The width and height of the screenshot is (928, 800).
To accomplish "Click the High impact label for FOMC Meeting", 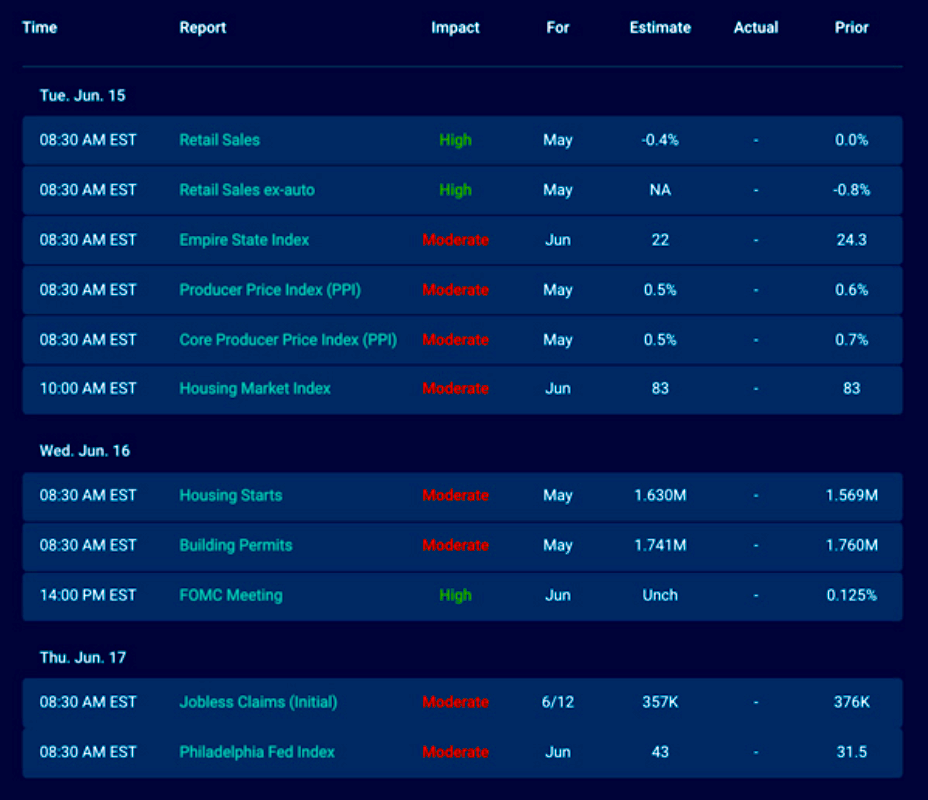I will click(455, 595).
